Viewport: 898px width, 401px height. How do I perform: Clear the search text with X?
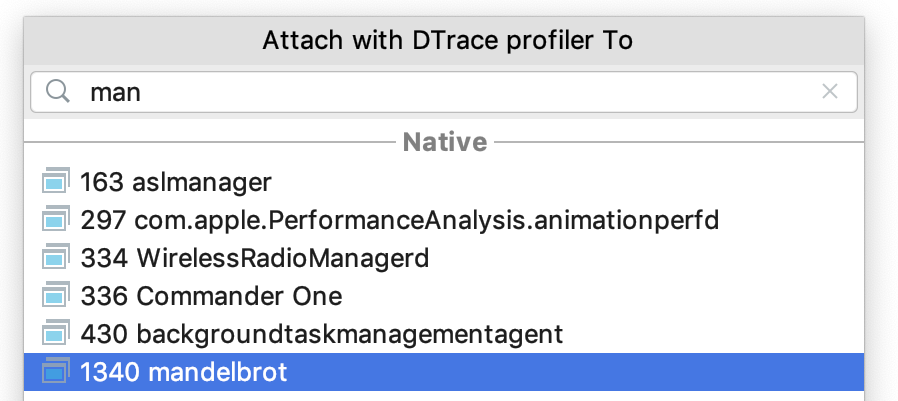tap(829, 92)
